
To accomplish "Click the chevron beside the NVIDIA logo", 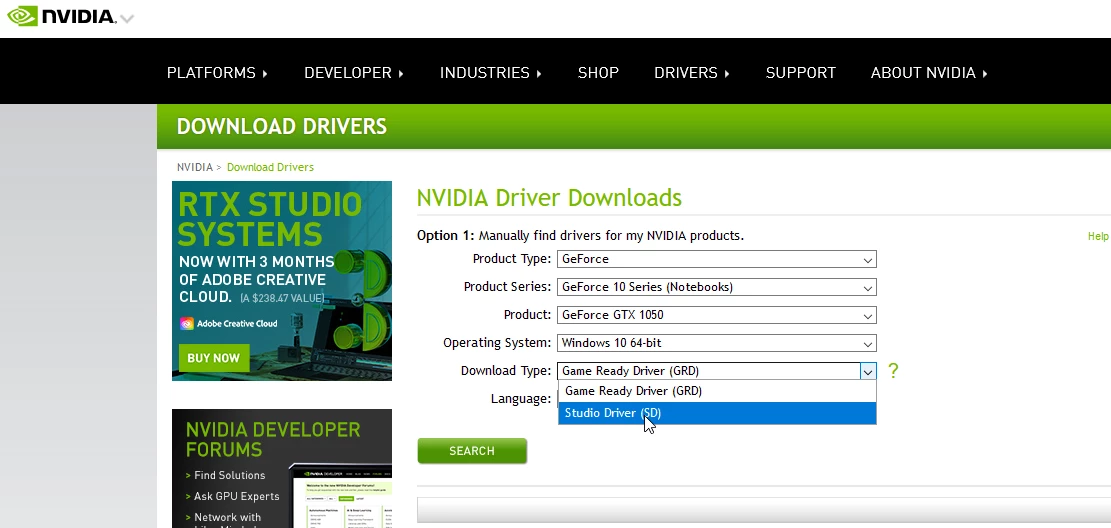I will coord(126,18).
